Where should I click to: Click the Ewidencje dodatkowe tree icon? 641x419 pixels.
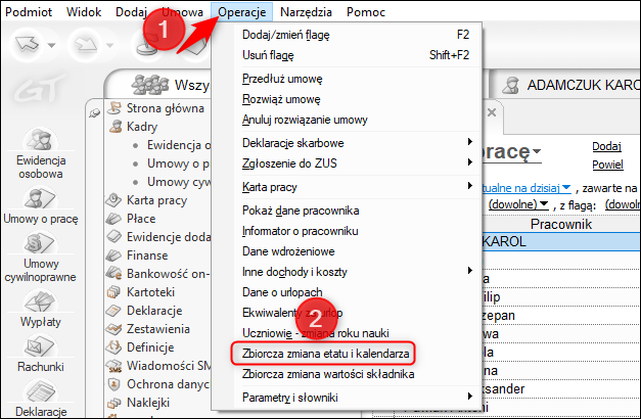click(114, 236)
